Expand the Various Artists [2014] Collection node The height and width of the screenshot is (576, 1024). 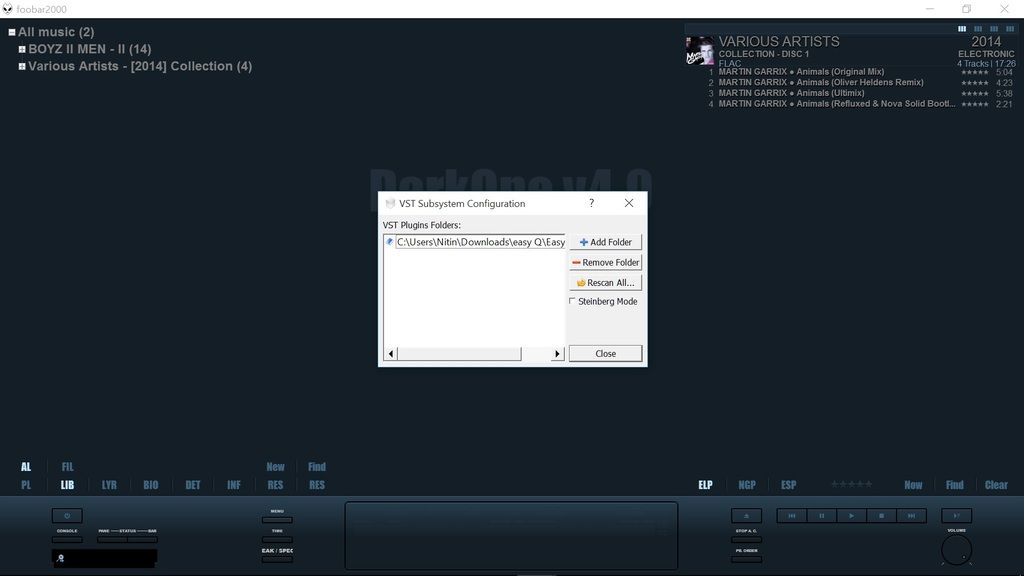coord(22,66)
